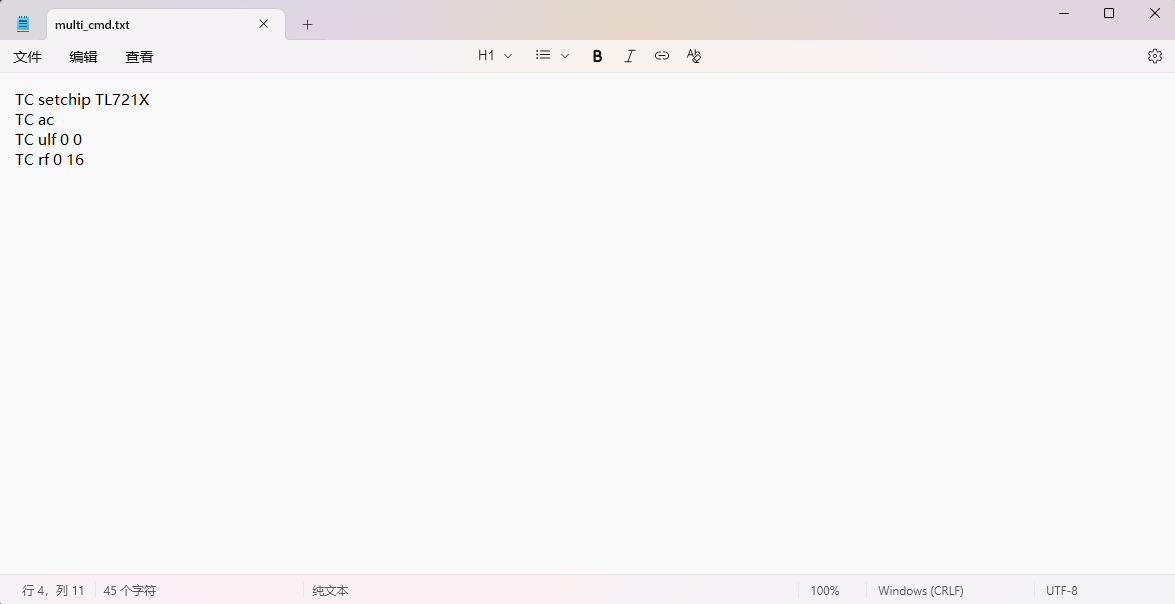Close the multi_cmd.txt tab

[264, 24]
